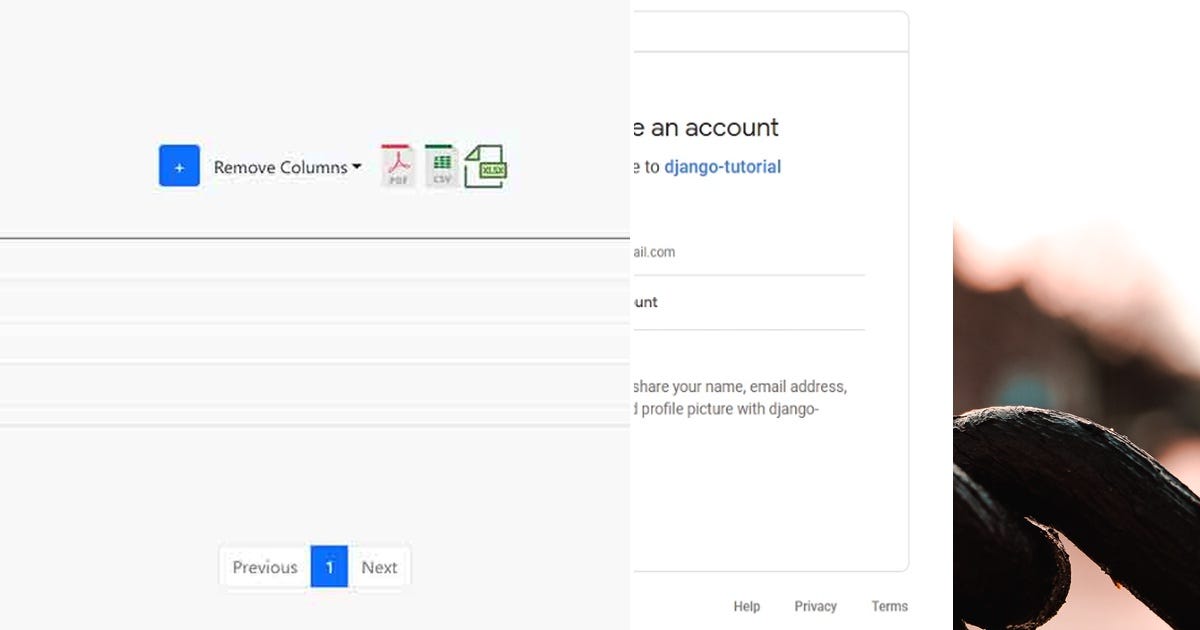The height and width of the screenshot is (630, 1200).
Task: Select page 1 in the pagination bar
Action: click(329, 567)
